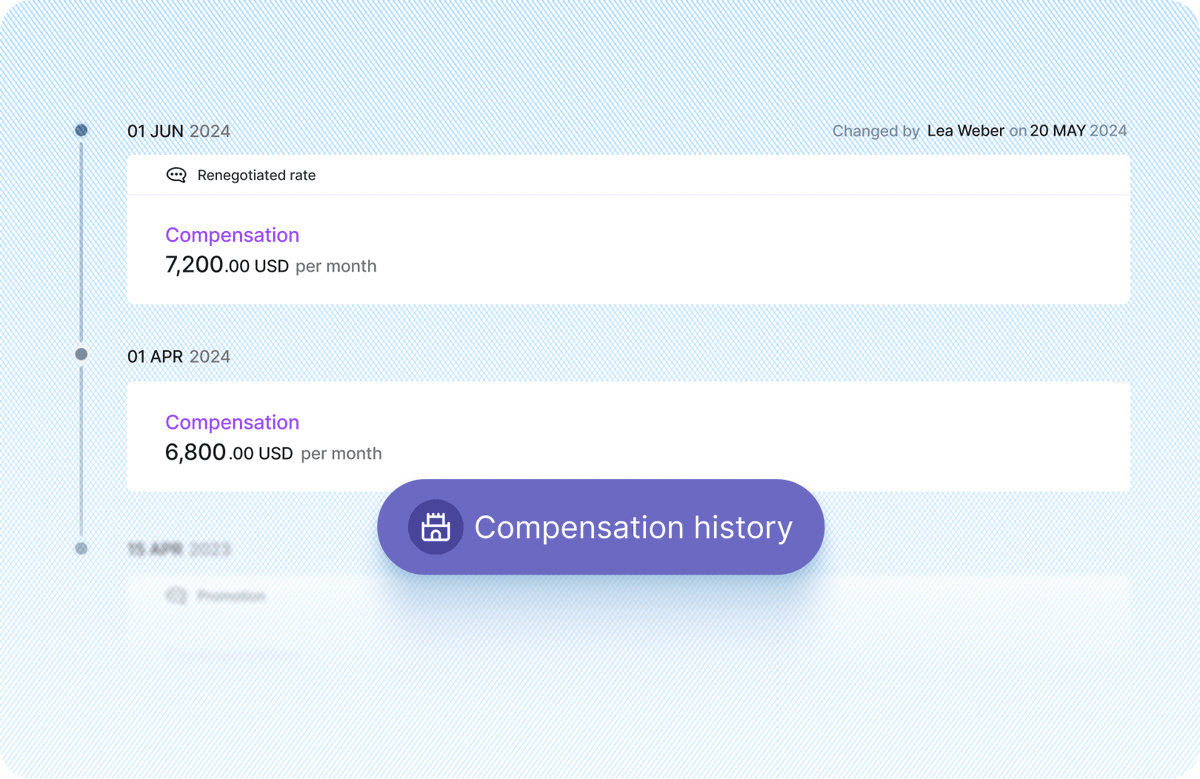
Task: Click per month text after 7,200.00 USD
Action: coord(336,267)
